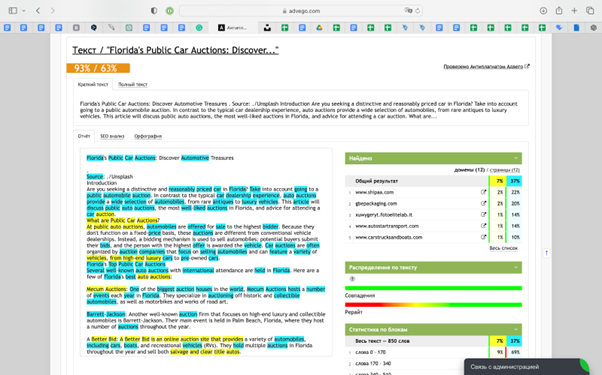
Task: Click the scroll-to-top arrow on right edge
Action: pyautogui.click(x=546, y=253)
